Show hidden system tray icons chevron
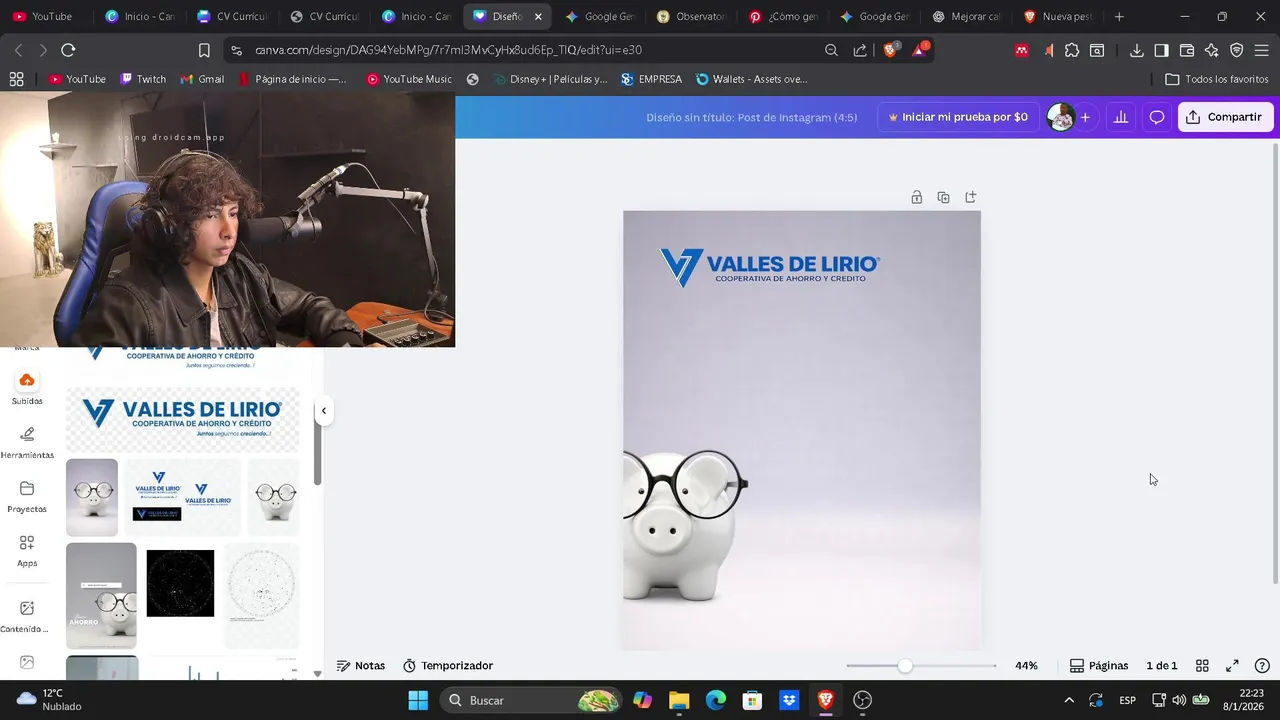 (x=1069, y=700)
